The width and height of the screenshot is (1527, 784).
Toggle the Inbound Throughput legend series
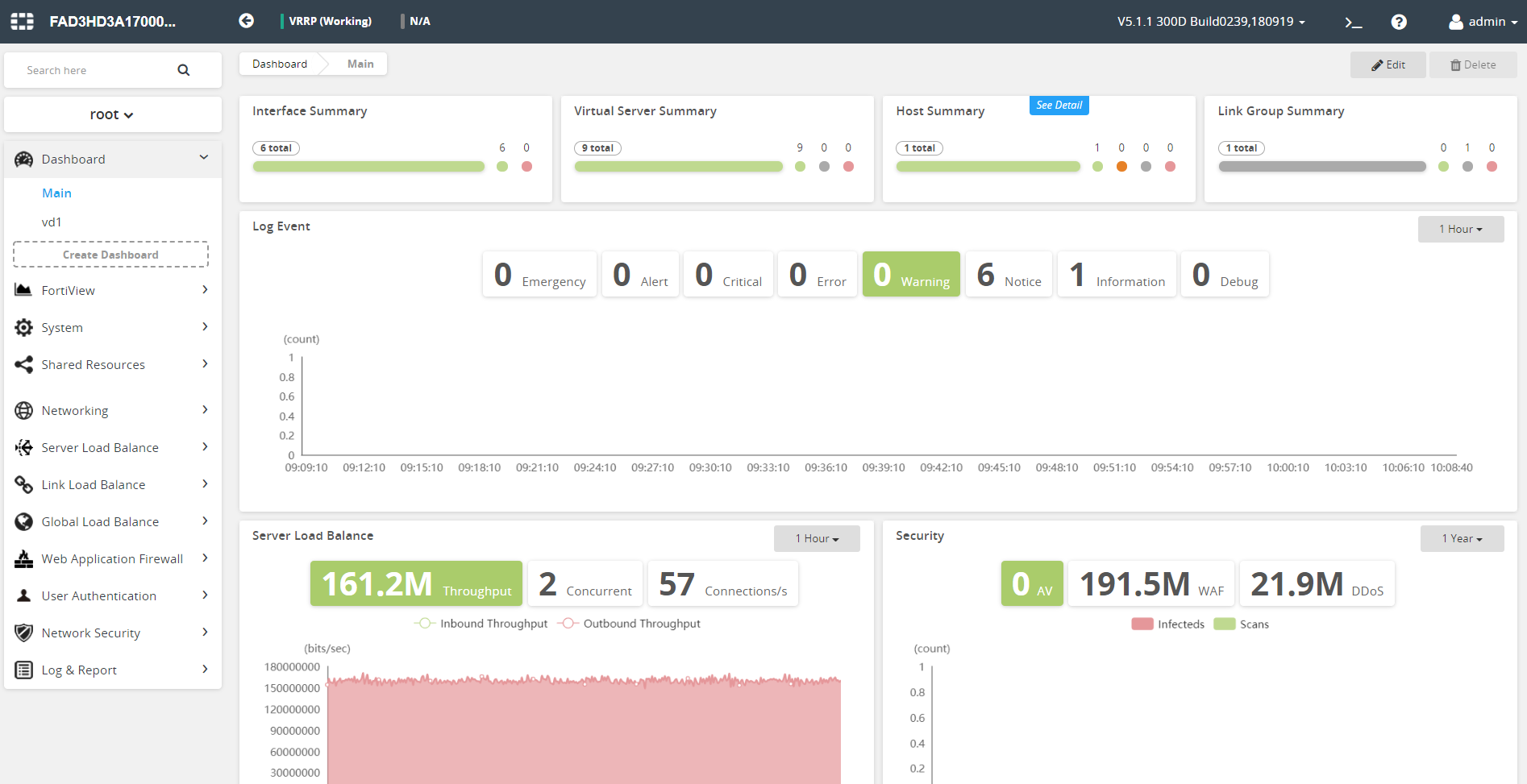coord(481,624)
